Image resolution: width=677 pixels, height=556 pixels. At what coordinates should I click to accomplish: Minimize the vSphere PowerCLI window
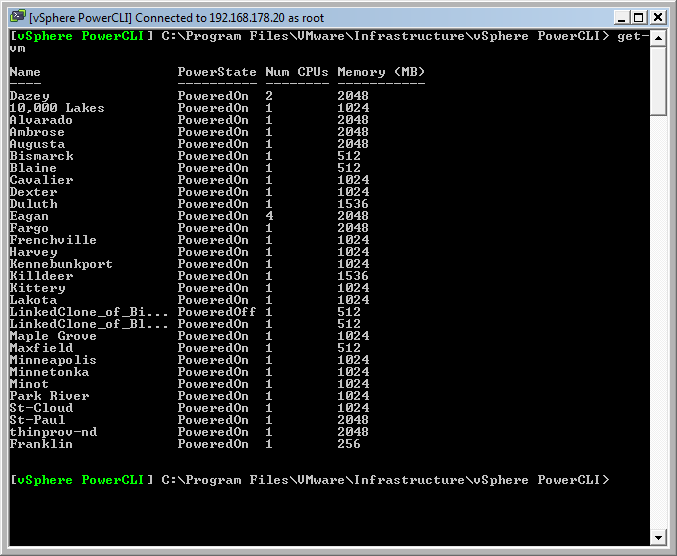pyautogui.click(x=621, y=17)
